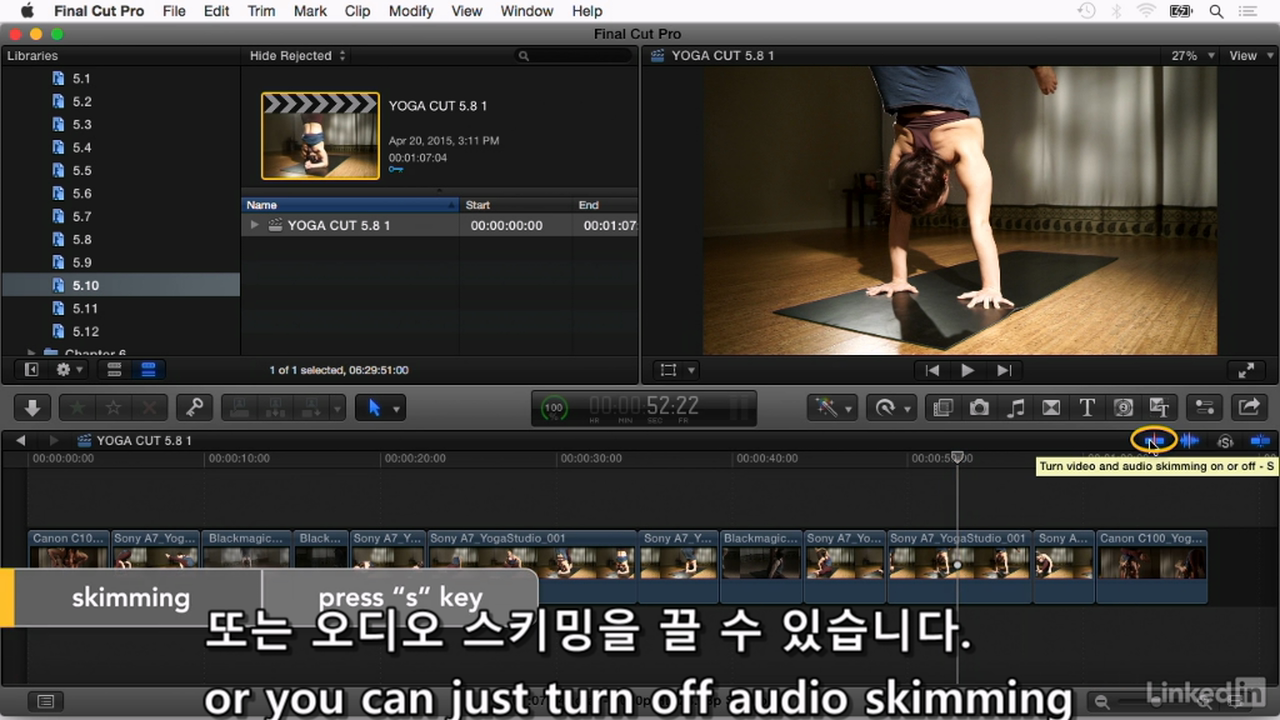Enter full screen playback in viewer
Image resolution: width=1280 pixels, height=720 pixels.
1246,370
